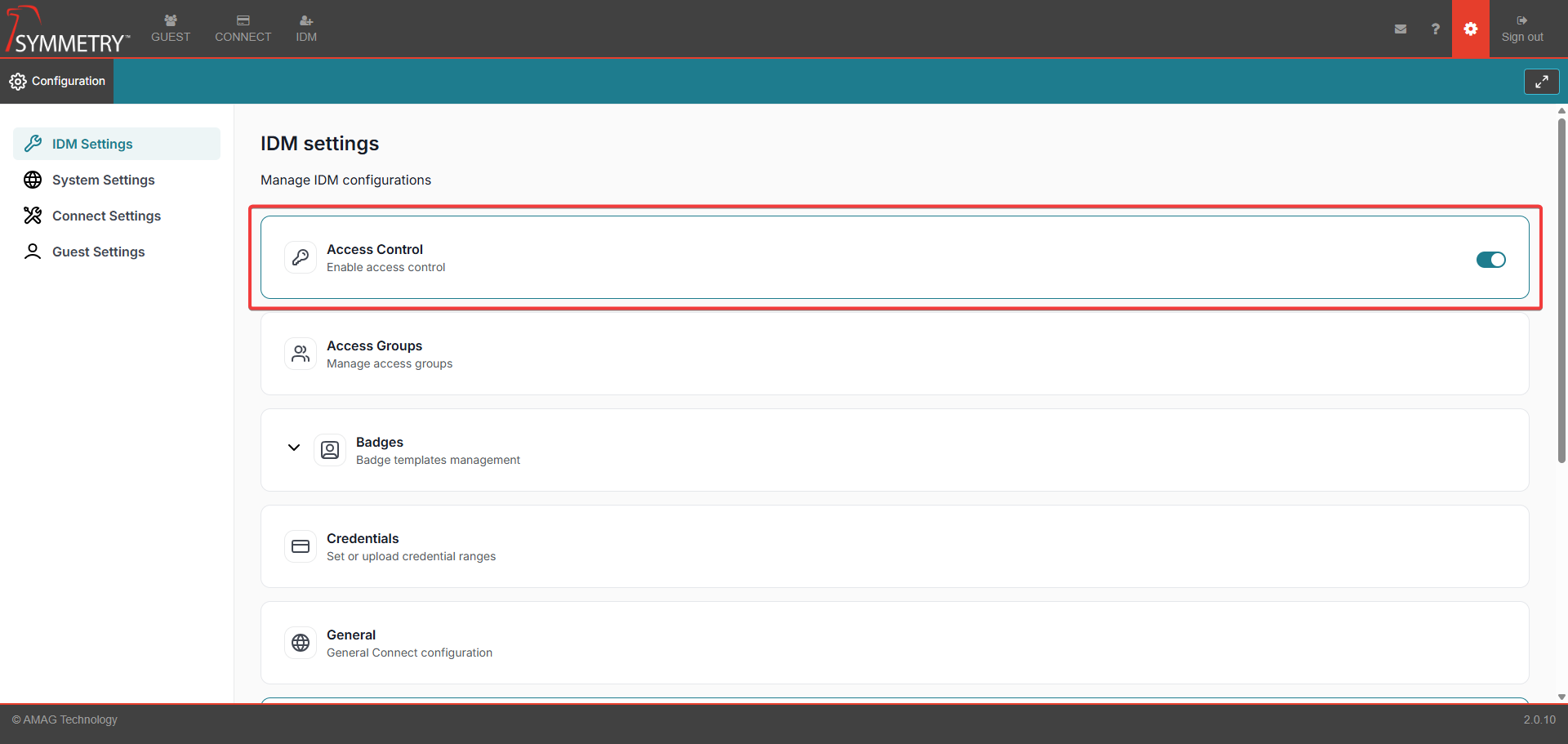Viewport: 1568px width, 744px height.
Task: Open the Configuration tab
Action: pyautogui.click(x=57, y=81)
